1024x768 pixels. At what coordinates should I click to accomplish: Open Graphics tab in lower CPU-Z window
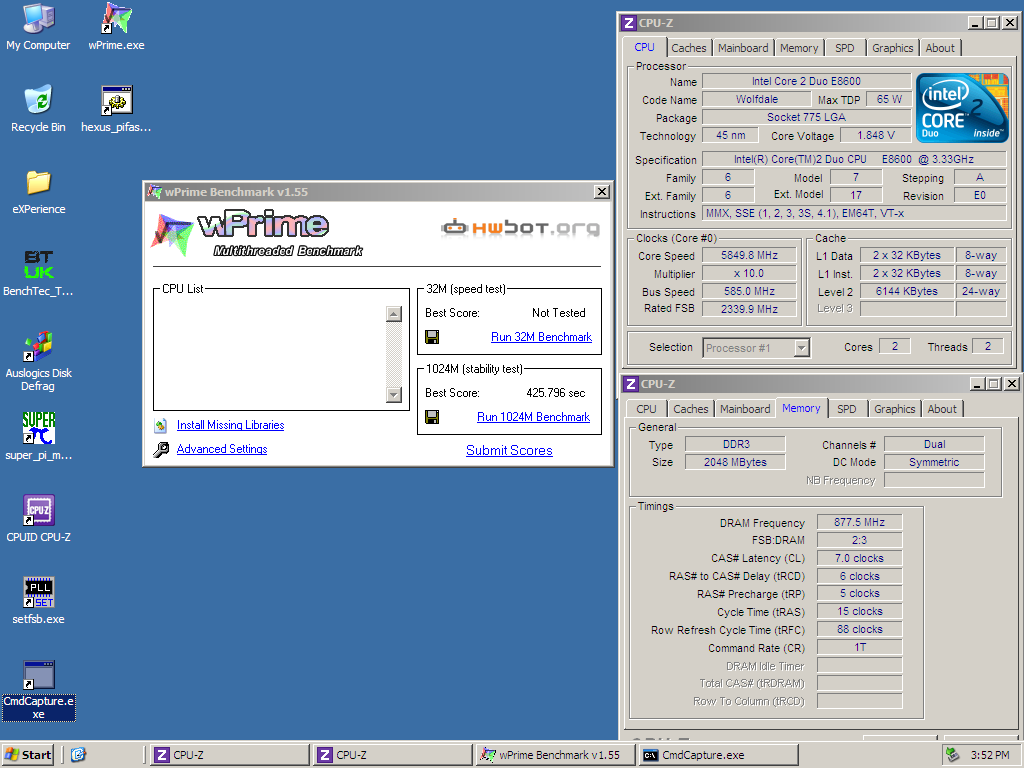895,409
